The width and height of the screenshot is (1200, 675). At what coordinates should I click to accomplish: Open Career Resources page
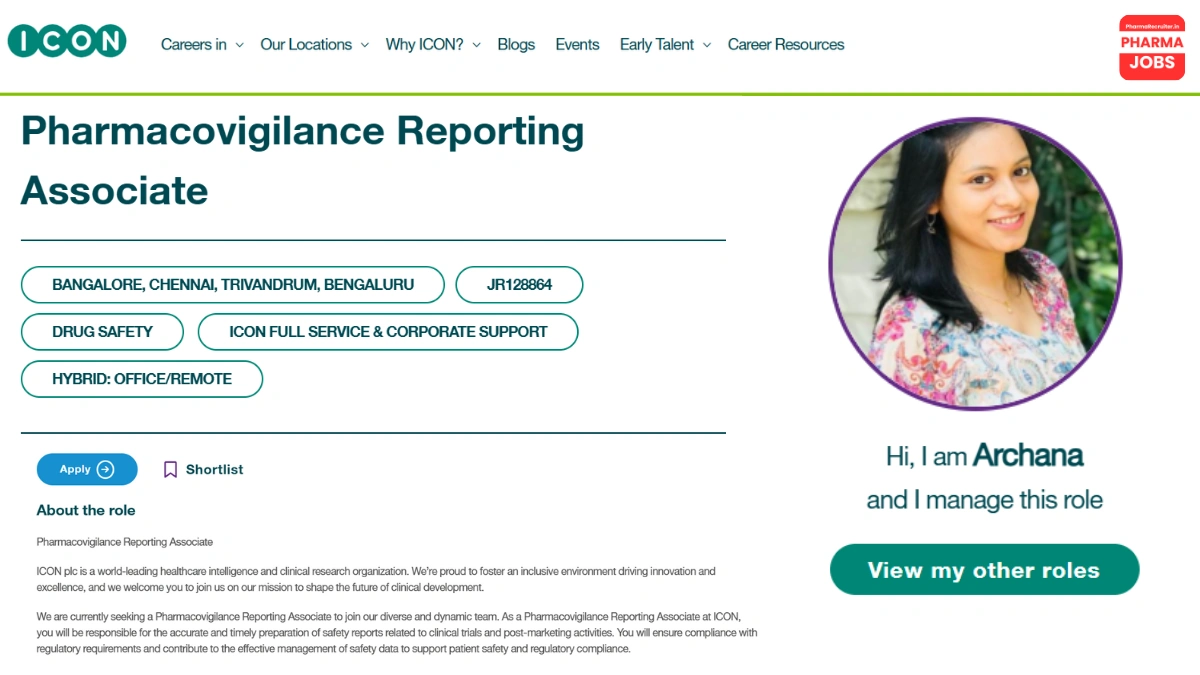coord(786,44)
